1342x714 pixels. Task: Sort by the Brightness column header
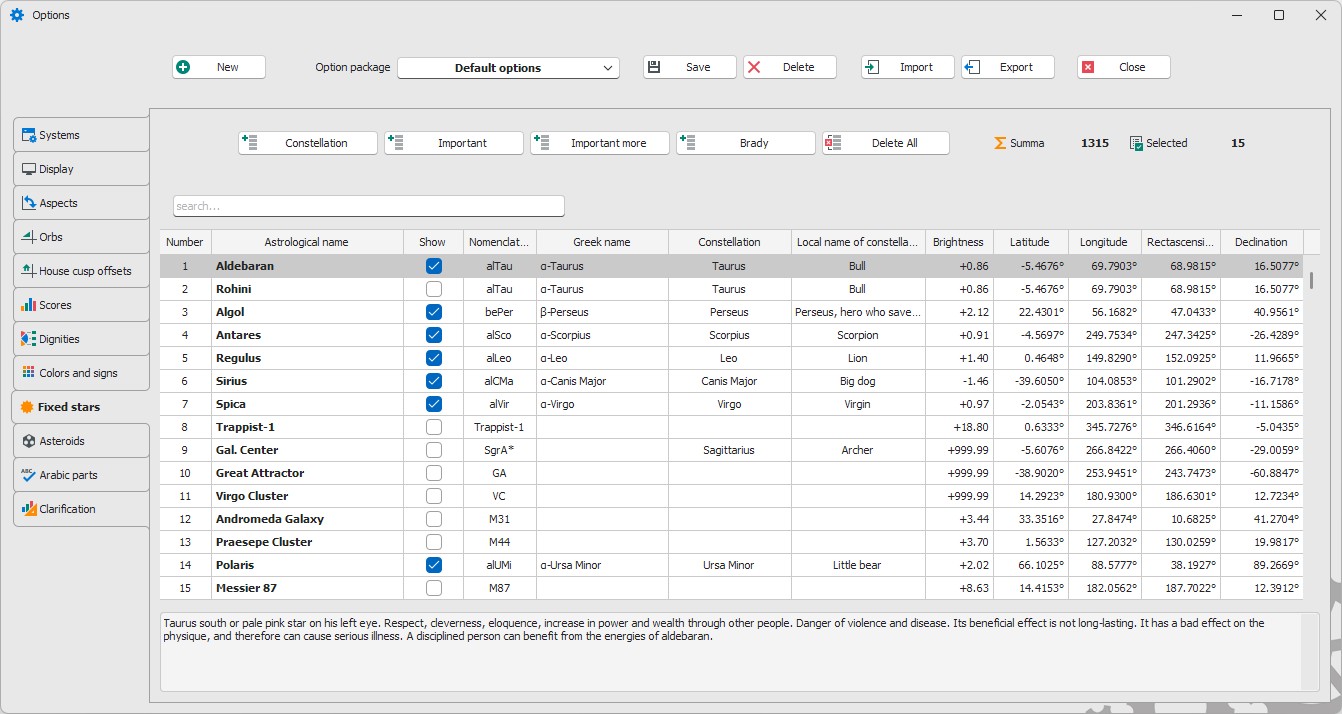(x=959, y=242)
